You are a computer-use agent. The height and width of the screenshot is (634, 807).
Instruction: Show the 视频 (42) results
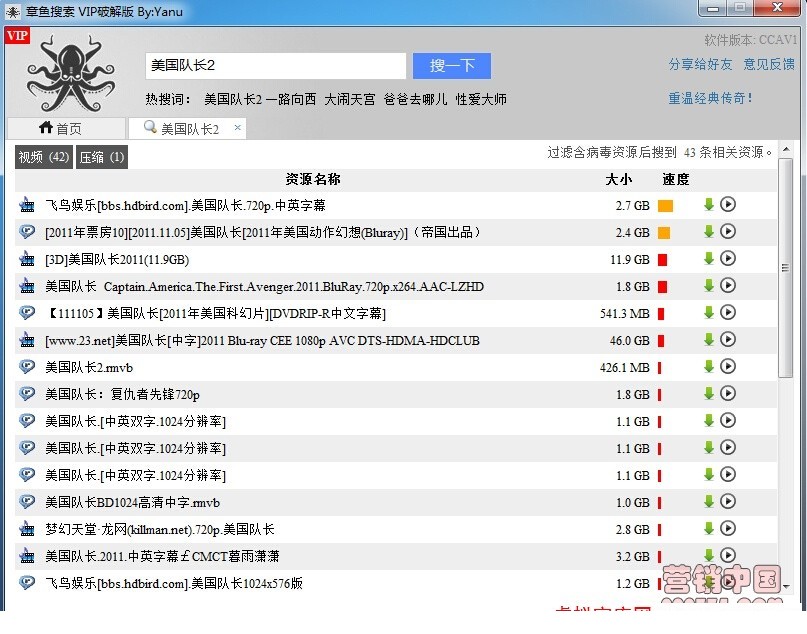(44, 157)
